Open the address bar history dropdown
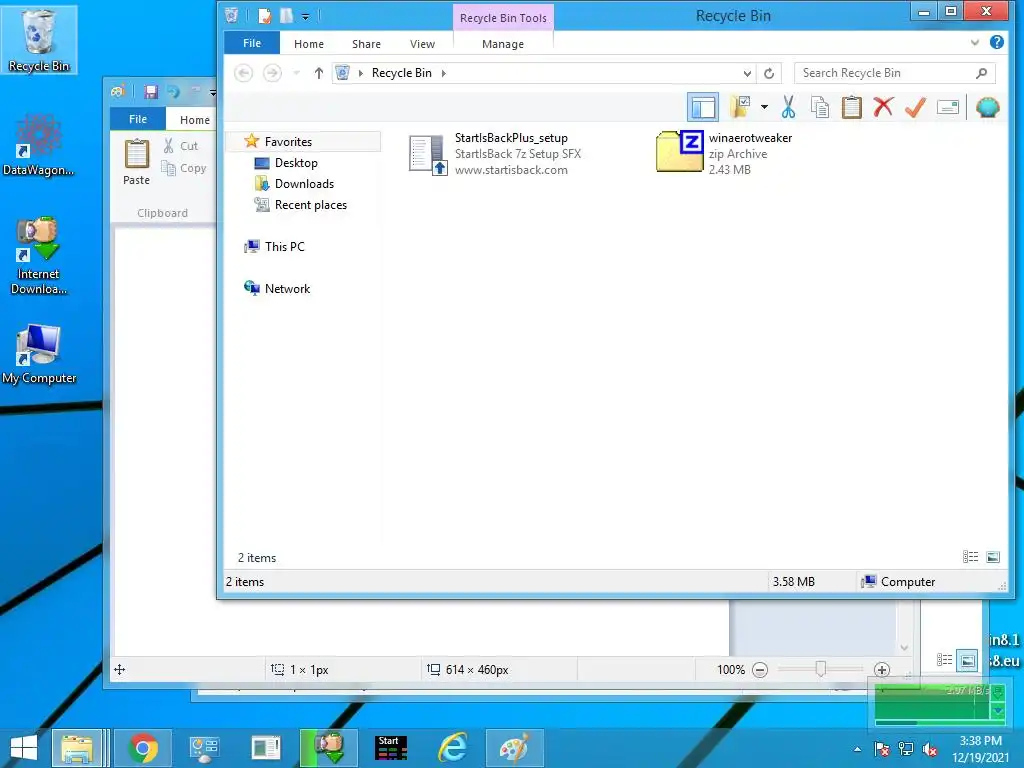The height and width of the screenshot is (768, 1024). click(x=747, y=73)
